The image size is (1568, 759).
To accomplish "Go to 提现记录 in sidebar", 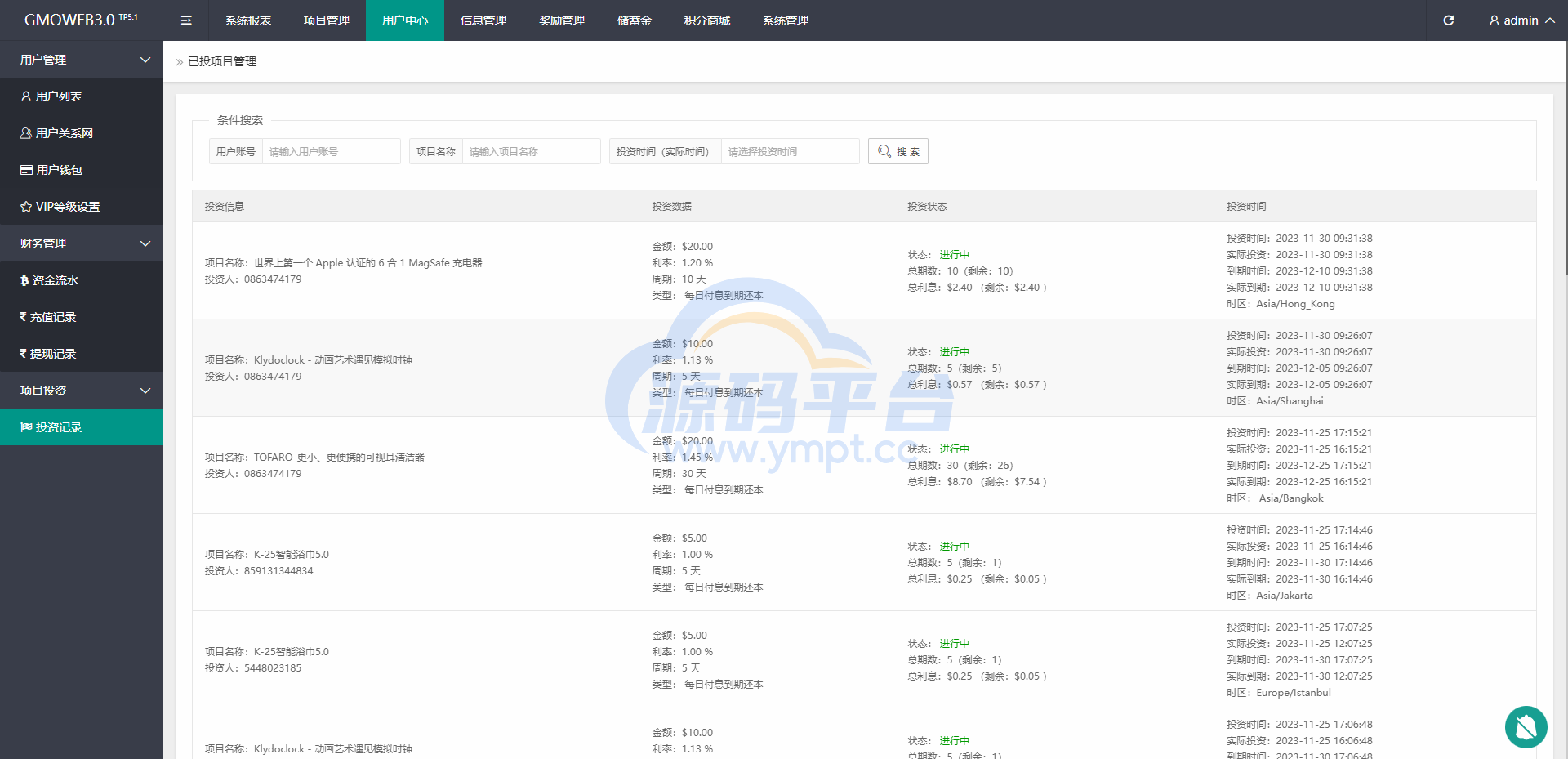I will [x=82, y=354].
